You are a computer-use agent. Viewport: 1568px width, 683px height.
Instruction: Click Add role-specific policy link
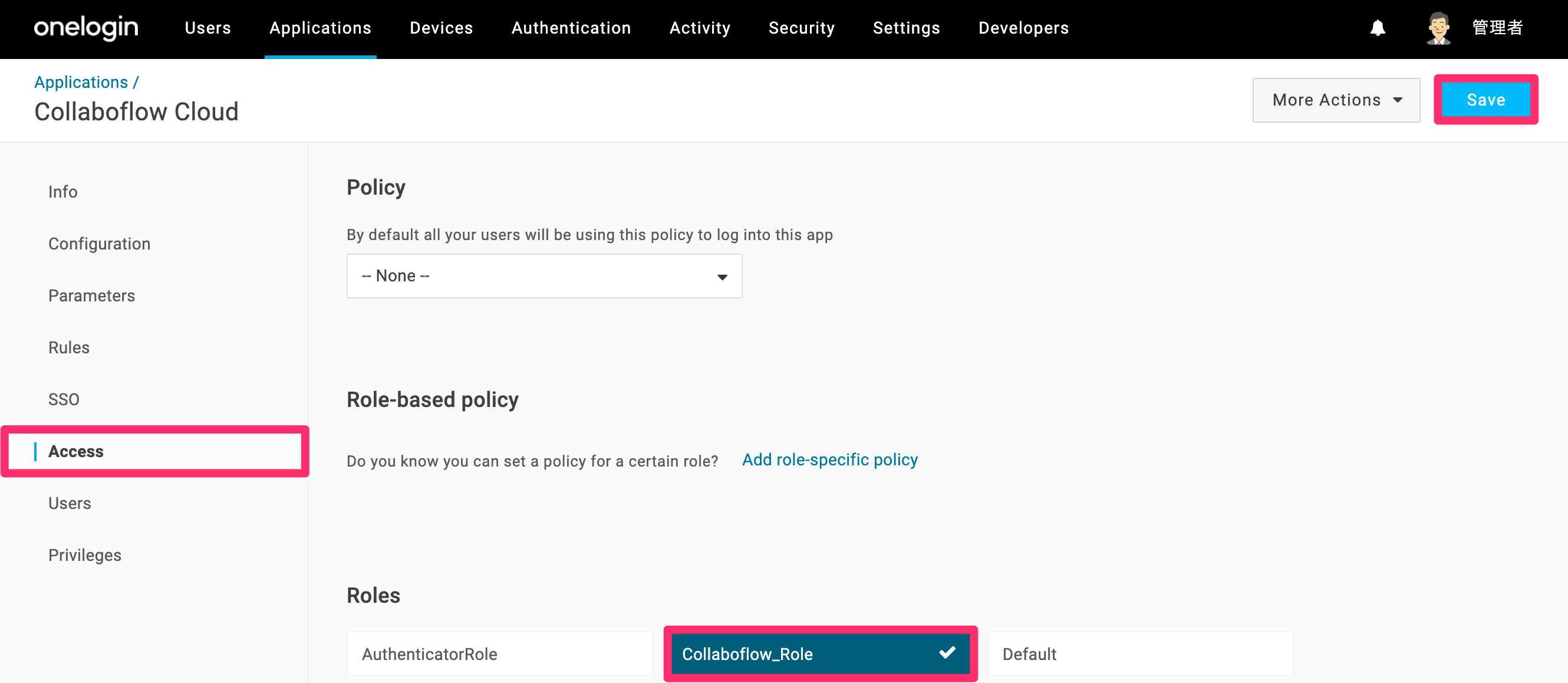tap(829, 460)
